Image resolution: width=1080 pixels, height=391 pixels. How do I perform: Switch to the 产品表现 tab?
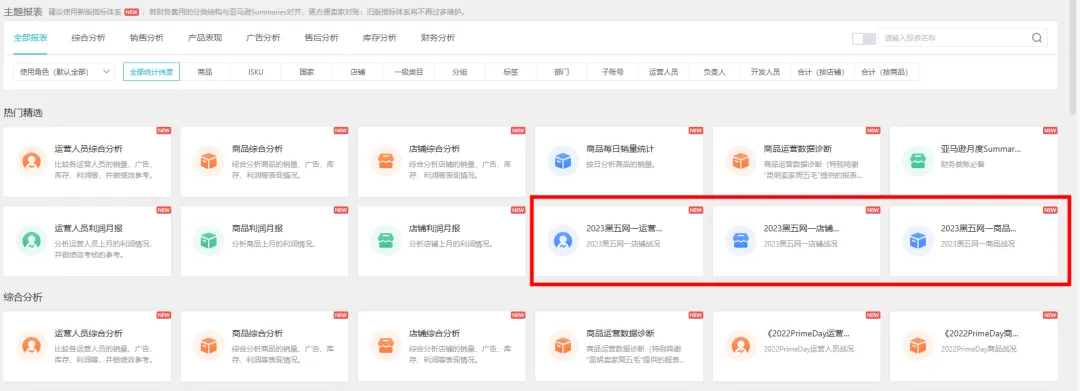pos(205,38)
